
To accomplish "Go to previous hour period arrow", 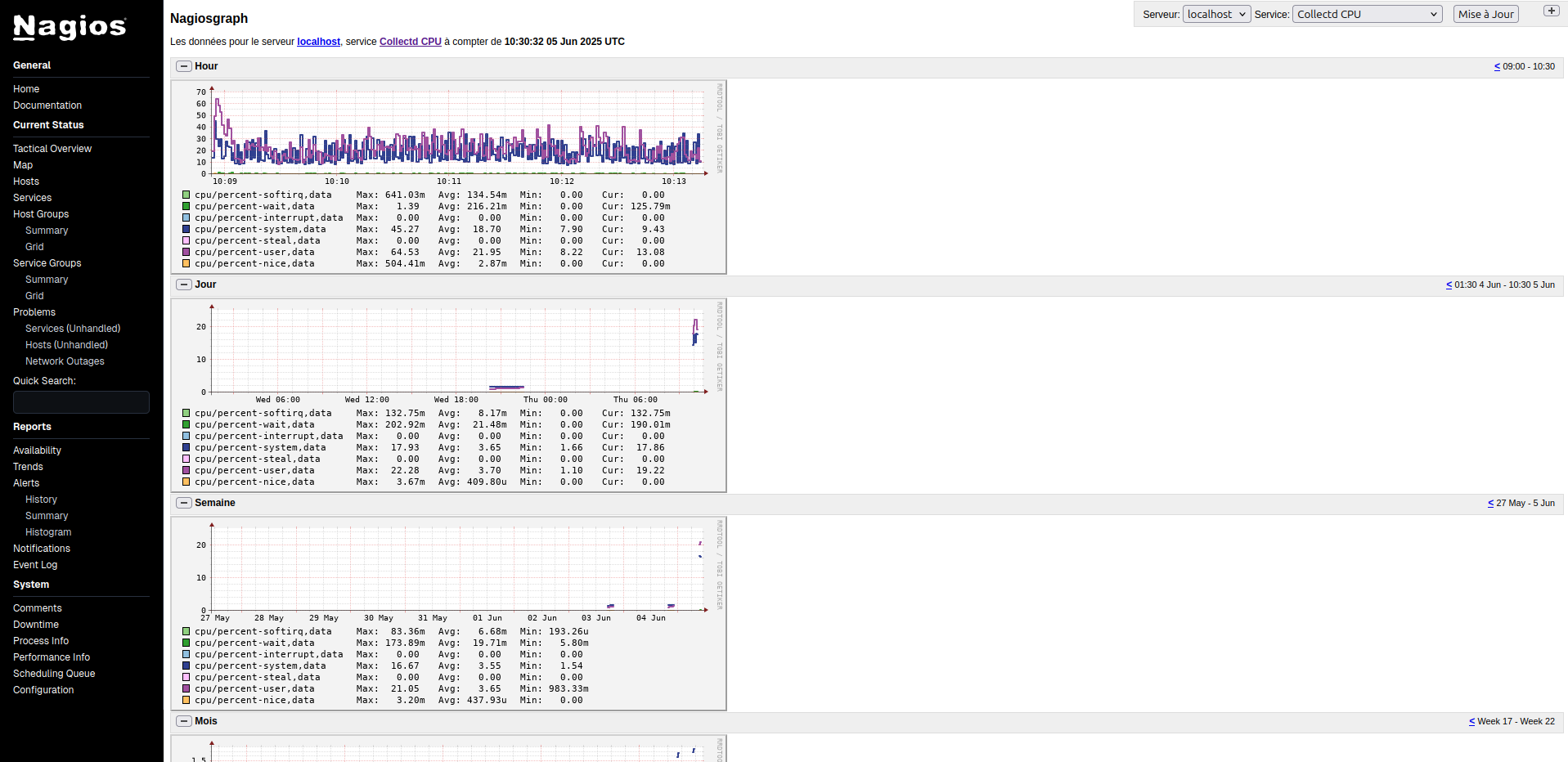I will tap(1497, 67).
